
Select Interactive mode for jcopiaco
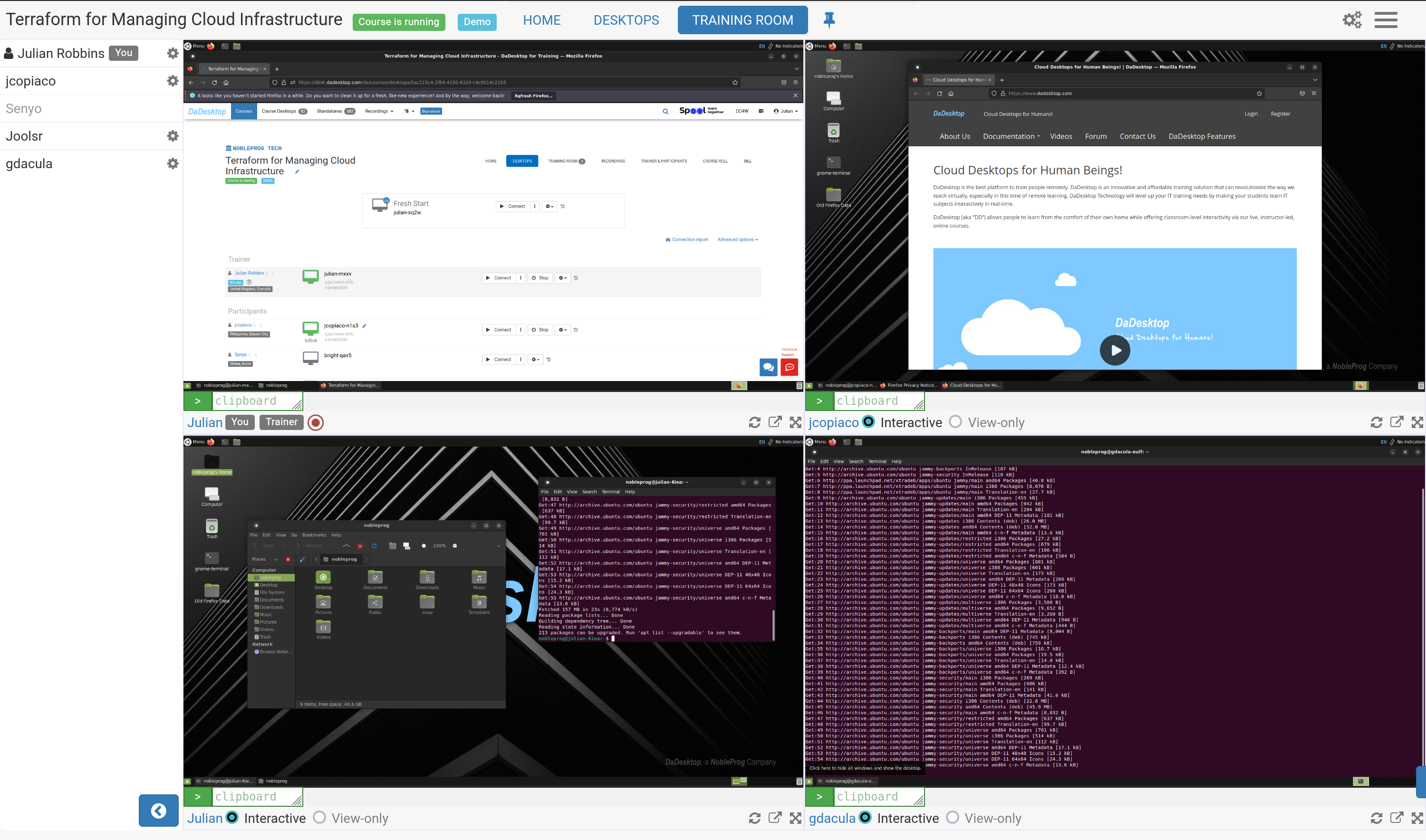(868, 422)
